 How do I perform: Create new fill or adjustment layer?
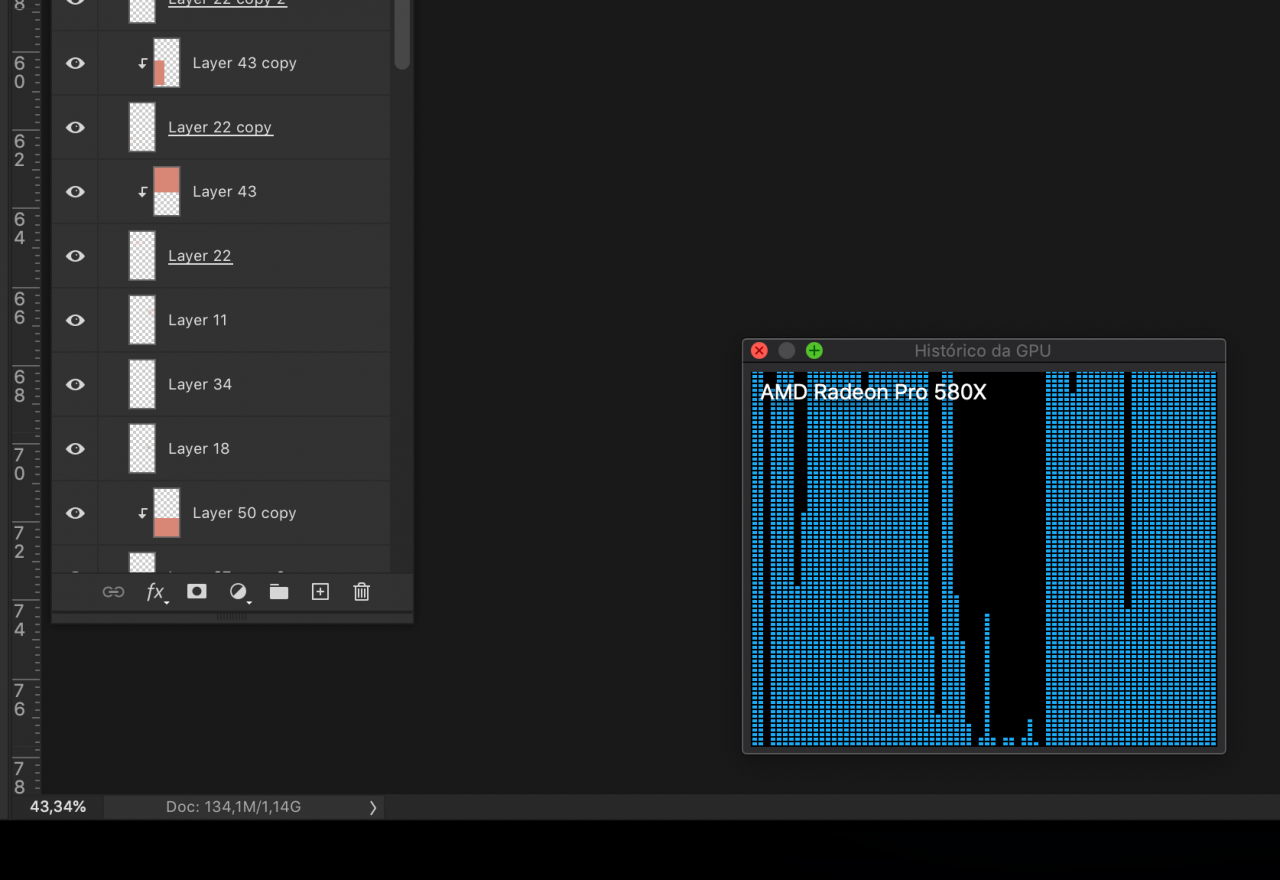239,592
